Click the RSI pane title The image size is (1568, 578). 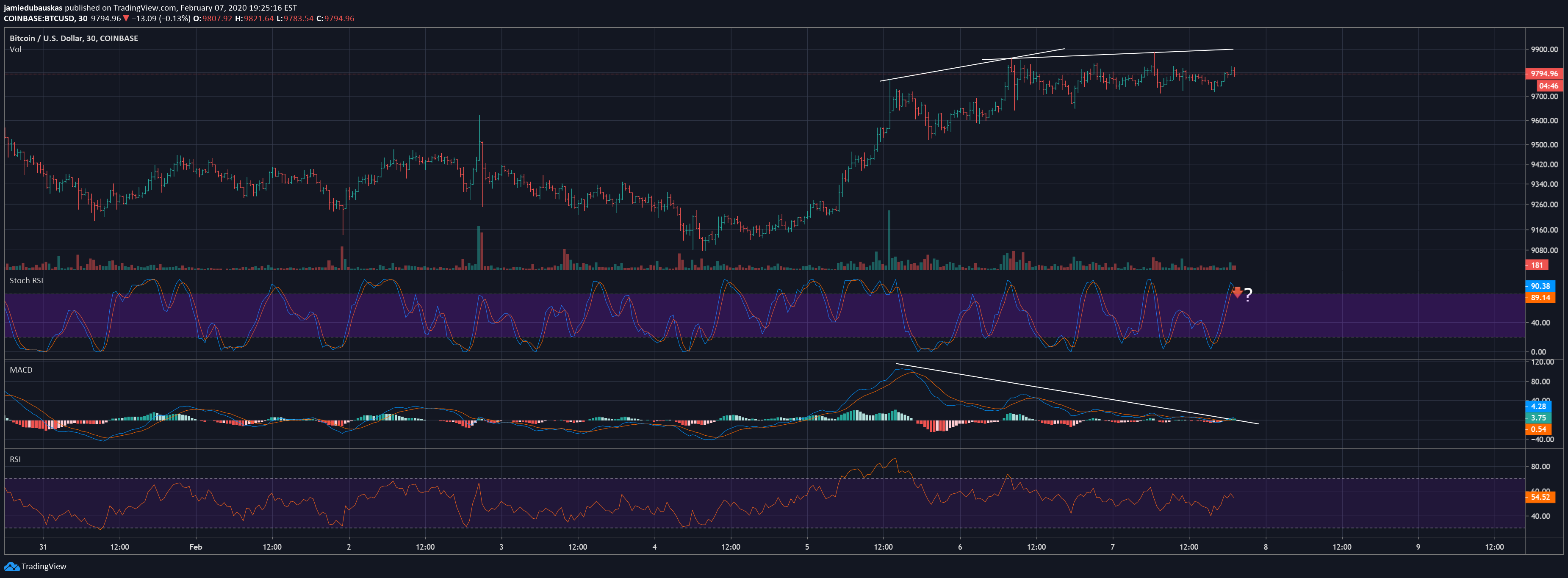point(15,459)
